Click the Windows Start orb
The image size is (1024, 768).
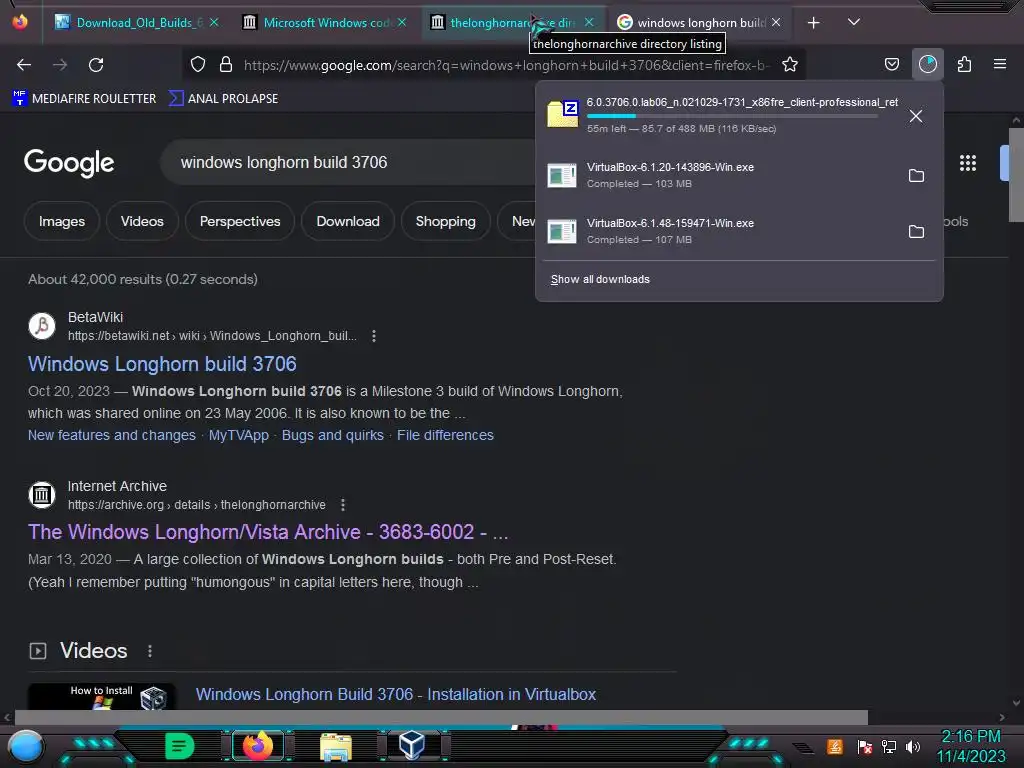26,747
